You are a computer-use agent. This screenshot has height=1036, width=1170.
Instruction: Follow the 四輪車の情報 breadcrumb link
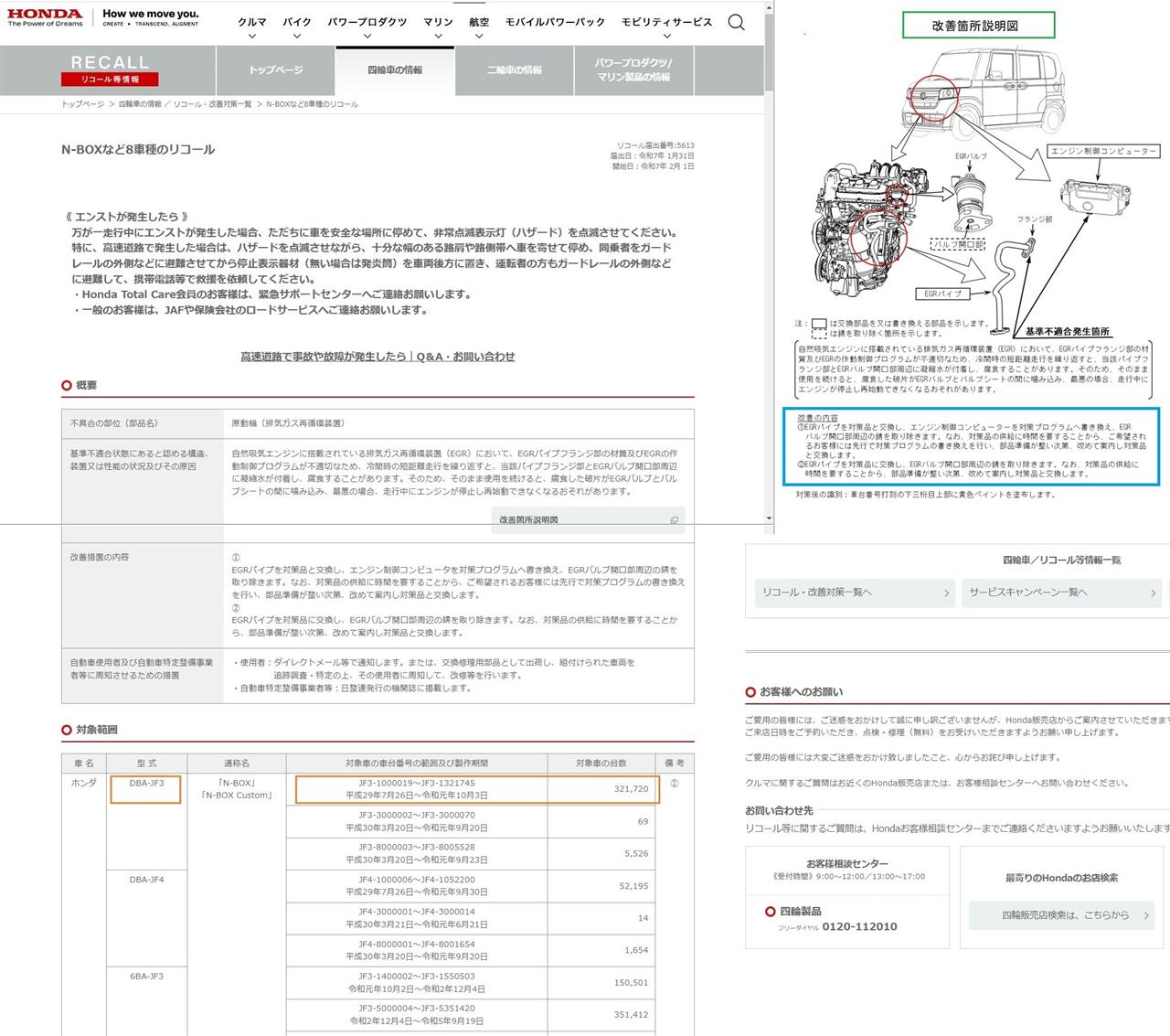(x=140, y=104)
